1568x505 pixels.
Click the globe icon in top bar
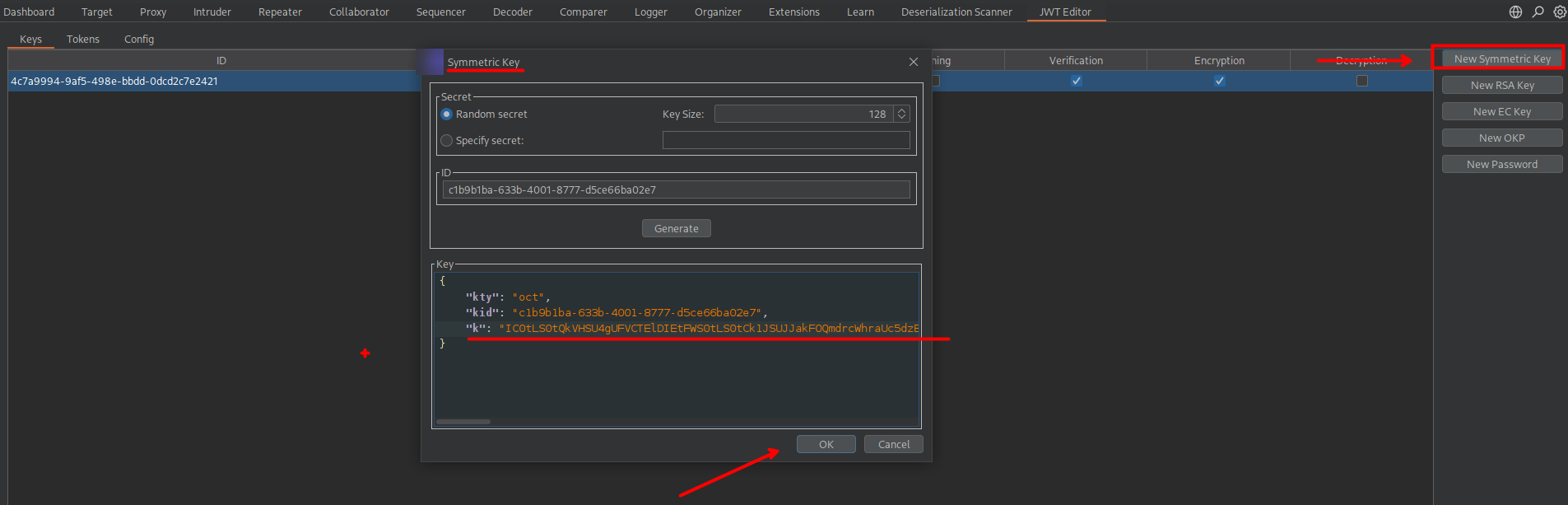pyautogui.click(x=1515, y=12)
